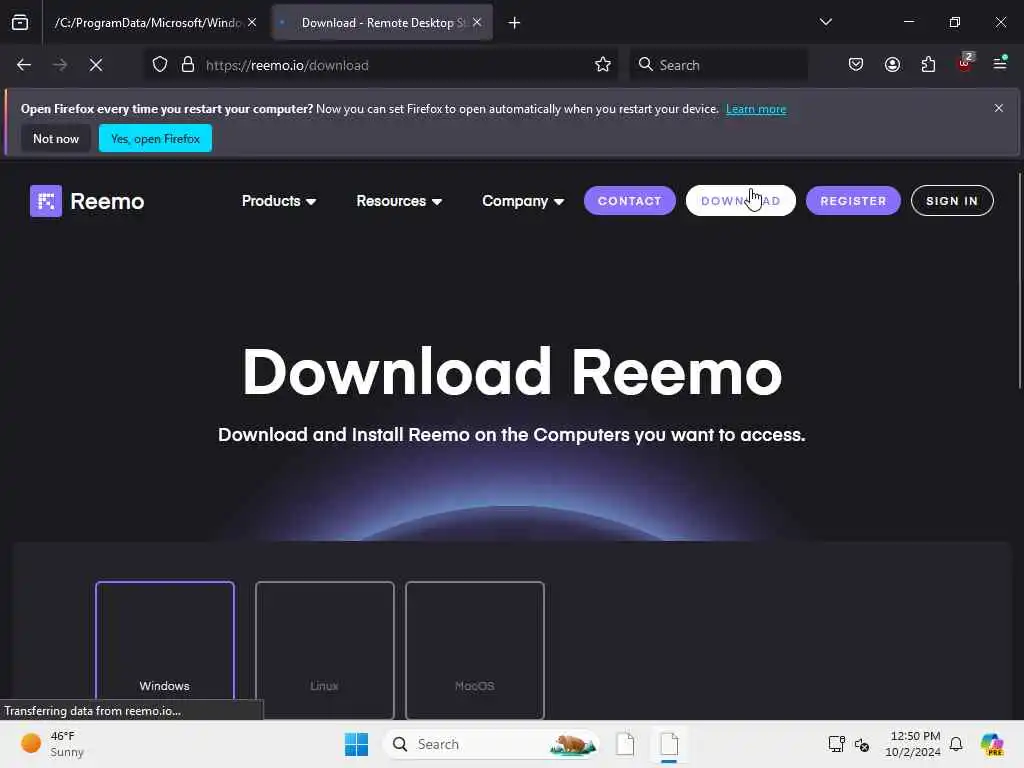Select the Download - Remote Desktop tab
Viewport: 1024px width, 768px height.
[x=382, y=23]
